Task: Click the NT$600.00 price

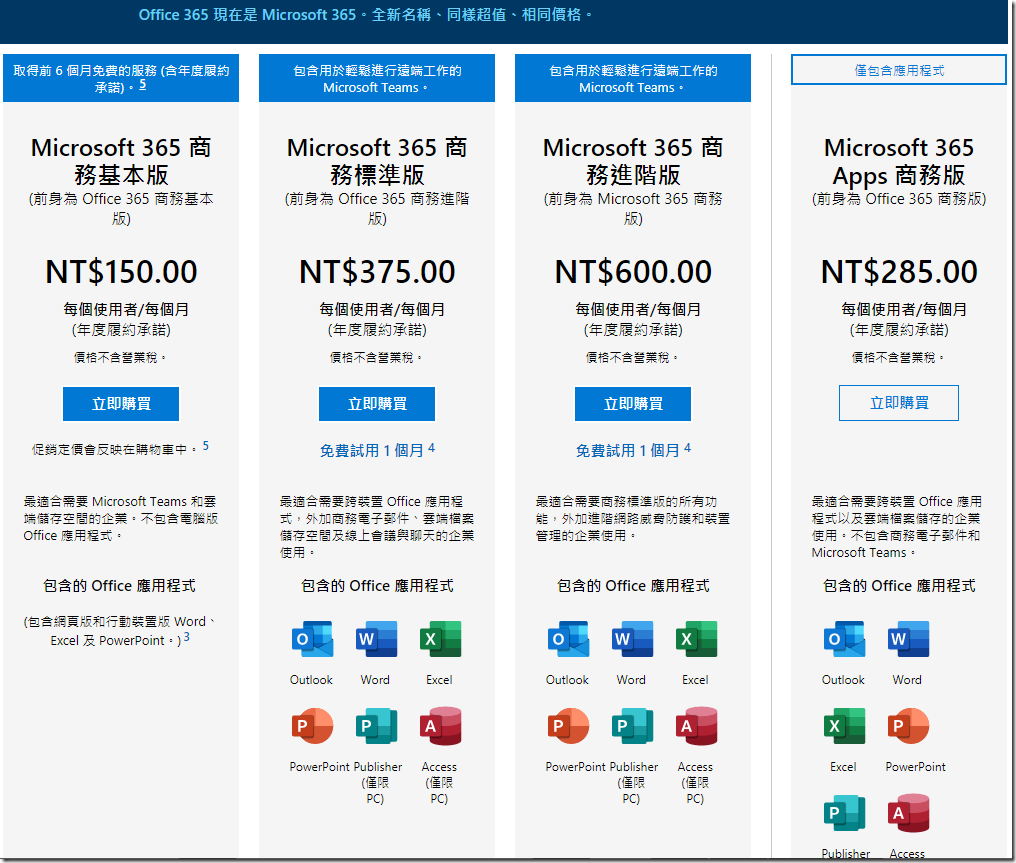Action: tap(633, 271)
